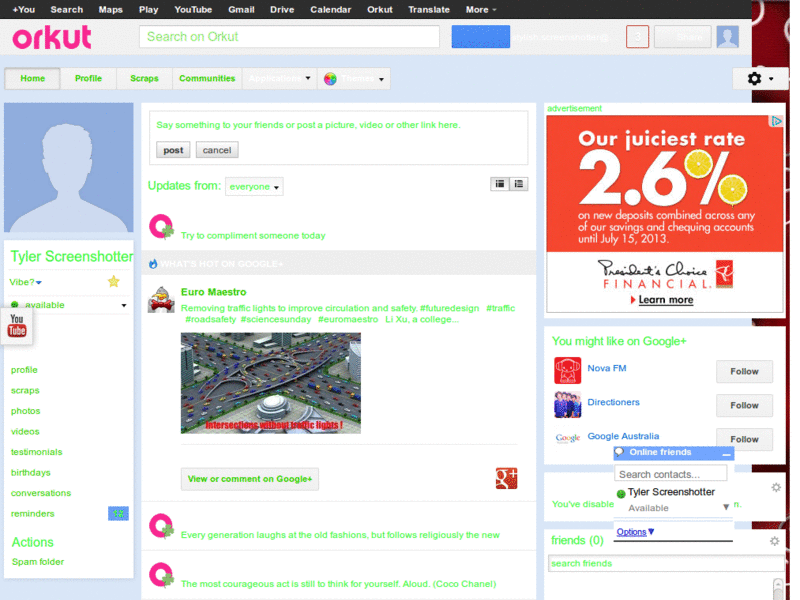Click Orkut icon beside Coco Chanel quote
Viewport: 800px width, 600px height.
[161, 575]
